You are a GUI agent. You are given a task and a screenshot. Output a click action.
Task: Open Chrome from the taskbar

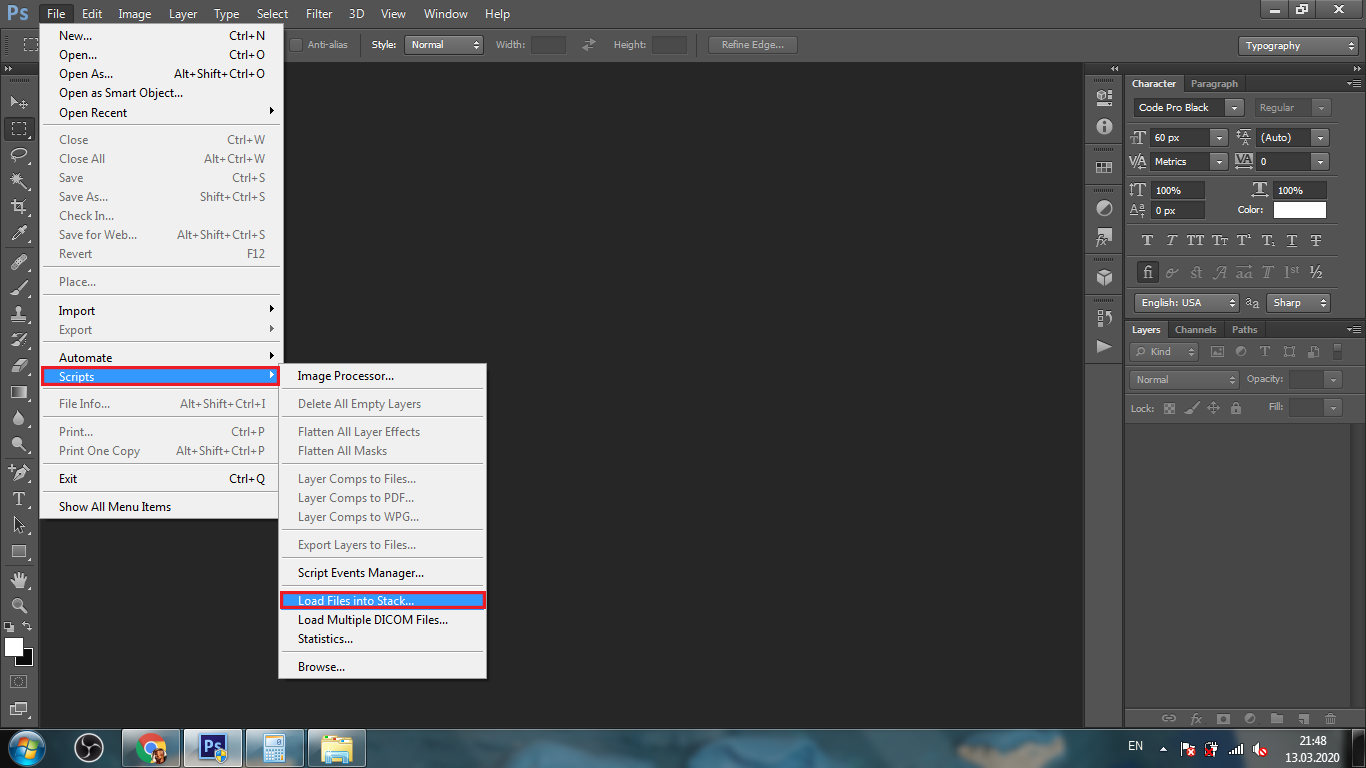[151, 748]
